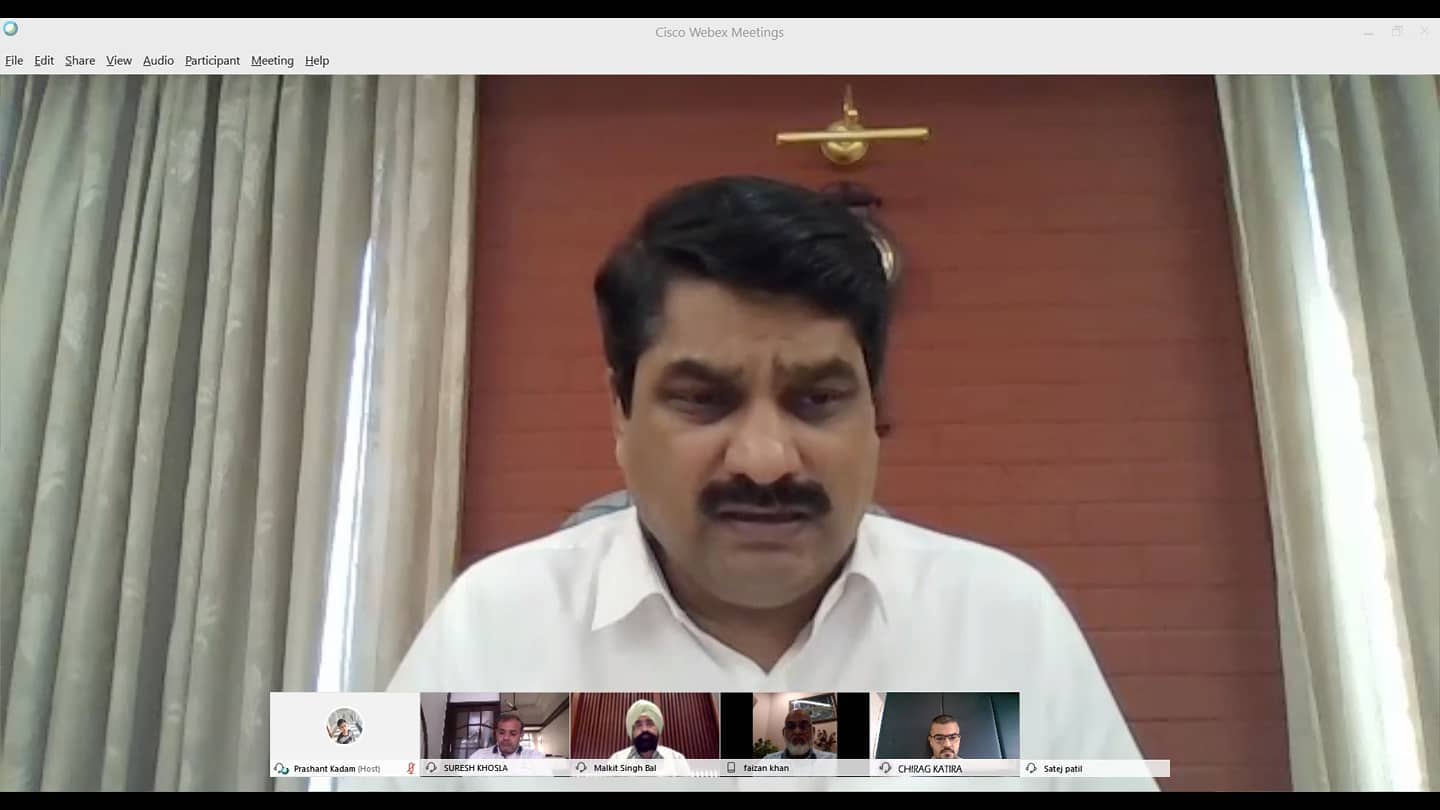Viewport: 1440px width, 810px height.
Task: Click Prashant Kadam's muted microphone icon
Action: click(x=410, y=768)
